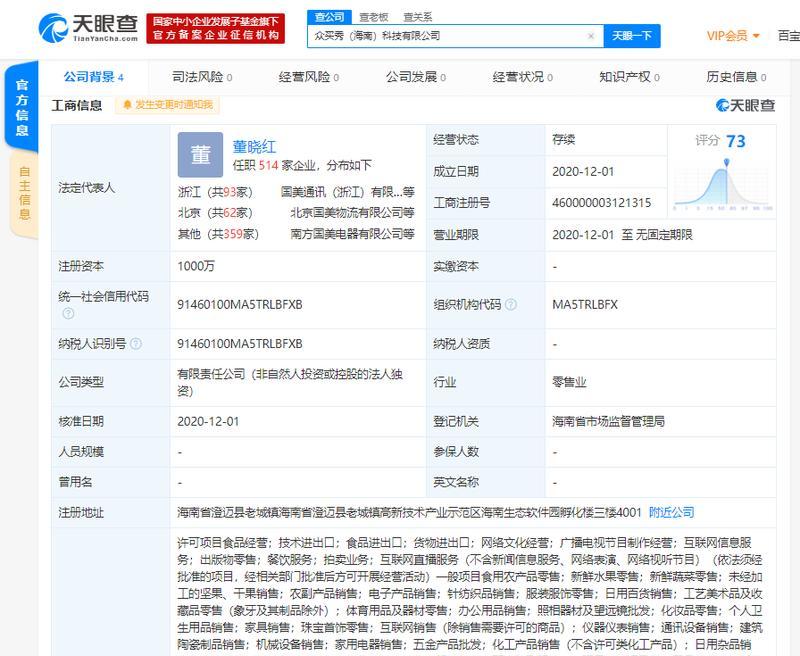Open the 附近公司 link
The width and height of the screenshot is (800, 656).
pos(671,512)
